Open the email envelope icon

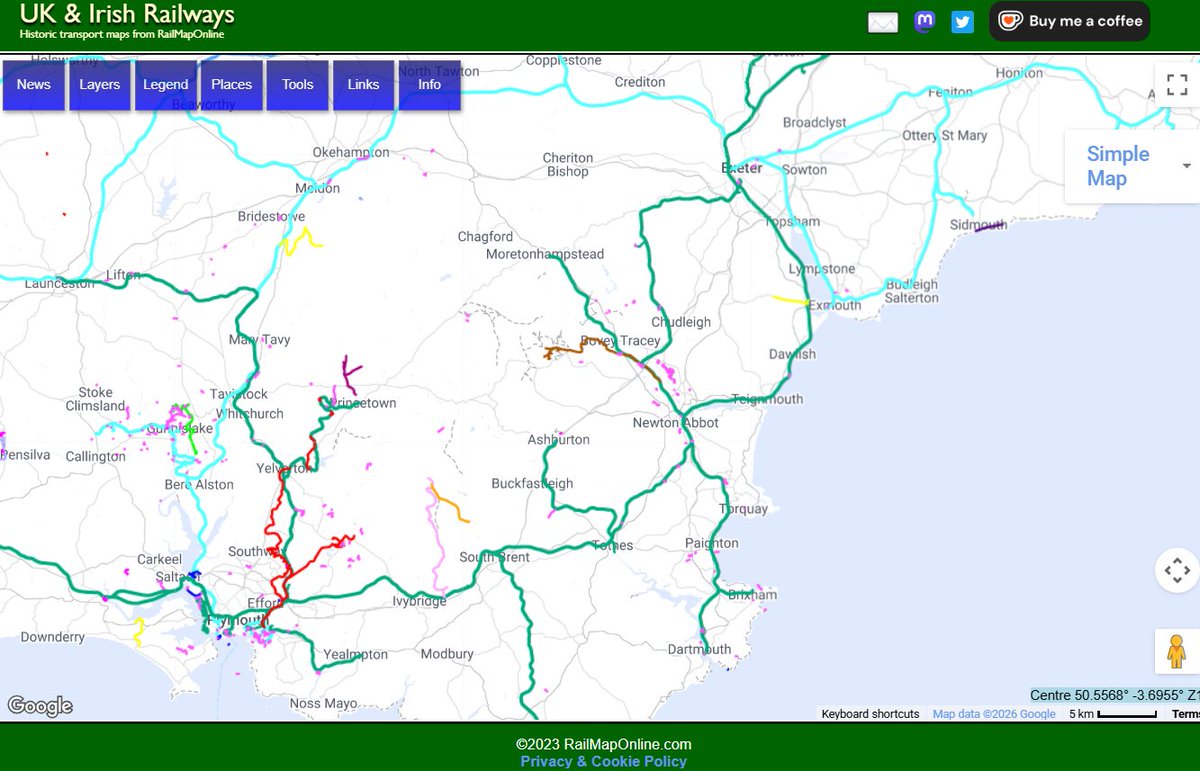click(x=883, y=22)
